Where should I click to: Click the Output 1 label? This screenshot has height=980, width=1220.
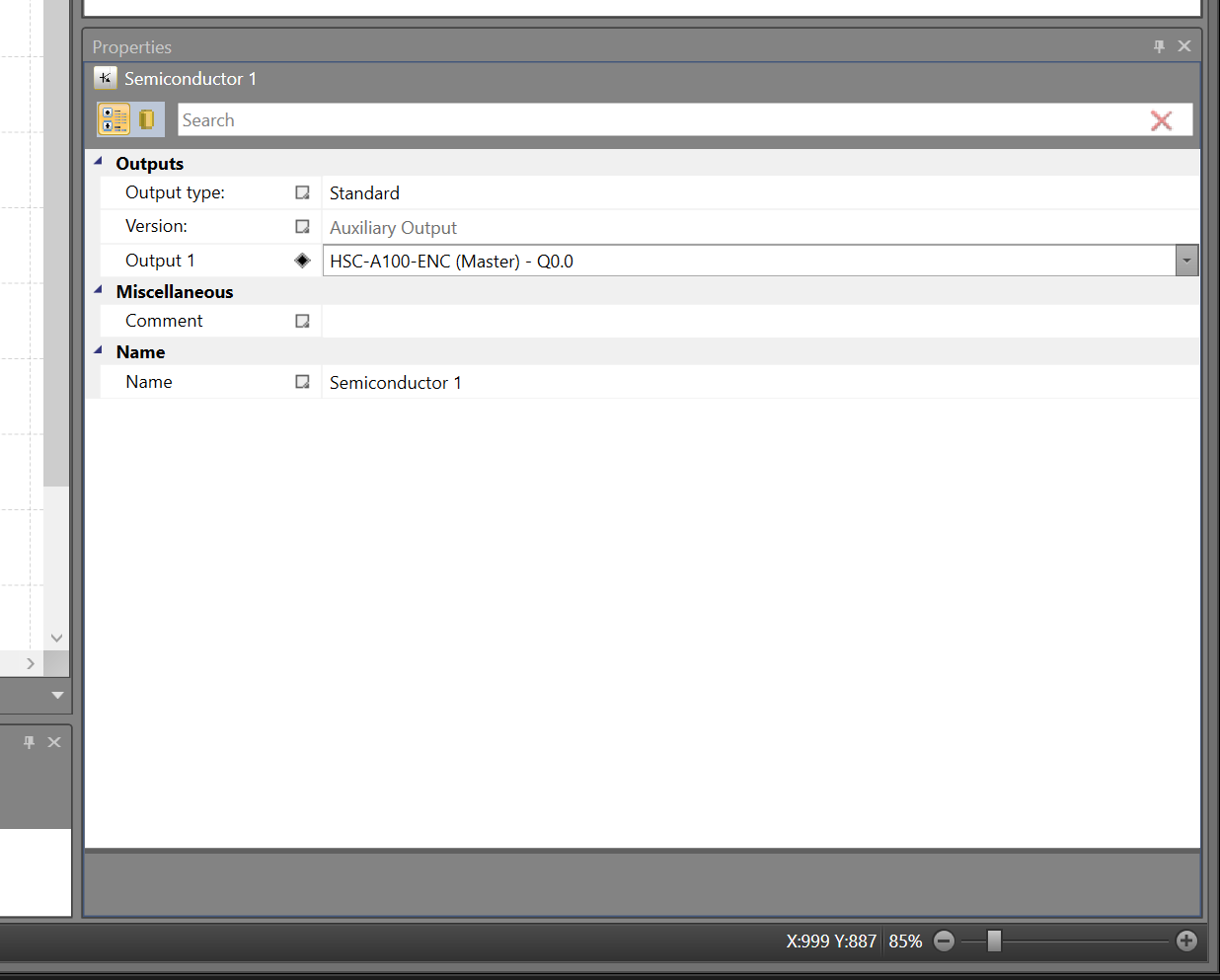[x=160, y=261]
